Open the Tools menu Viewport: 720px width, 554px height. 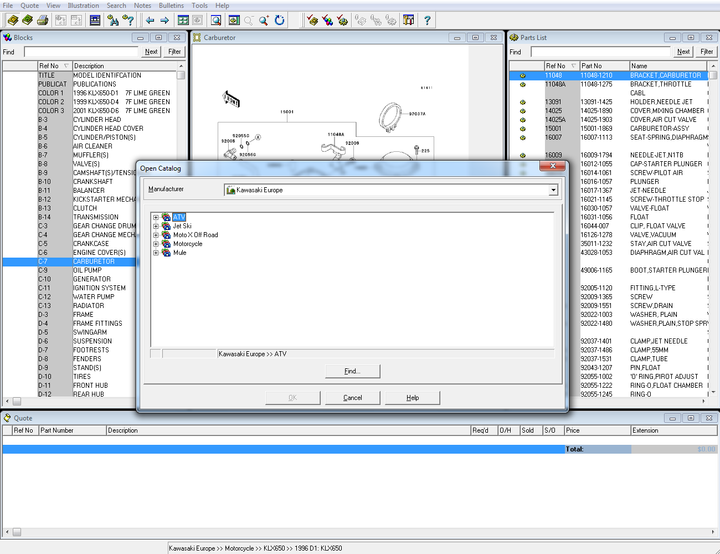click(199, 6)
